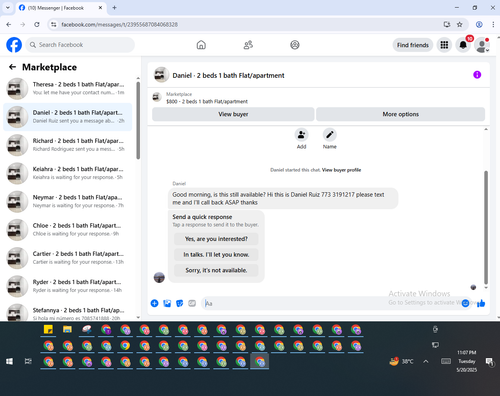Open the tab search dropdown arrow
Screen dimensions: 500x396
(x=8, y=8)
